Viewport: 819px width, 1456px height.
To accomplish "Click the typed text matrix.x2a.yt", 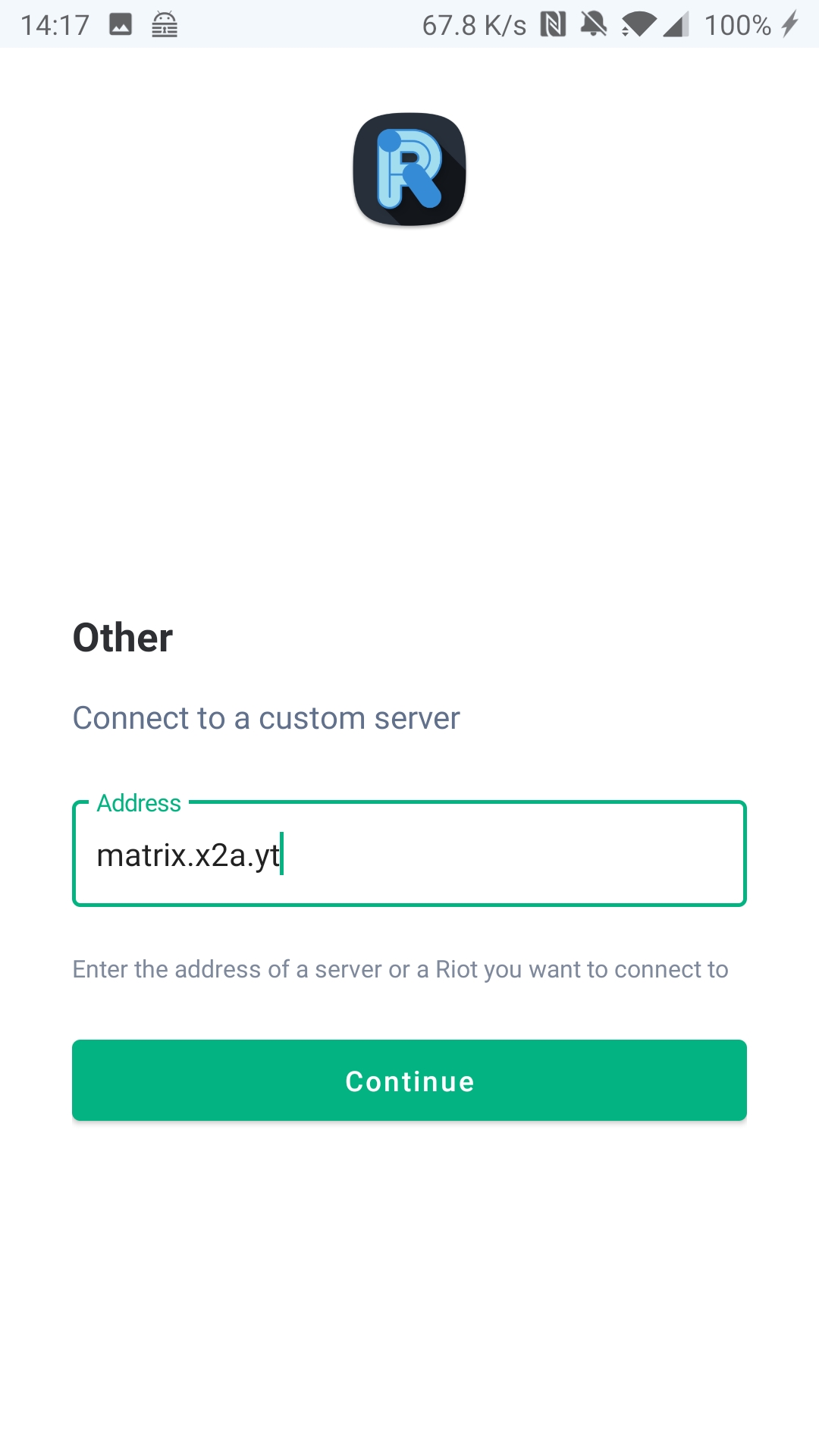I will (188, 855).
